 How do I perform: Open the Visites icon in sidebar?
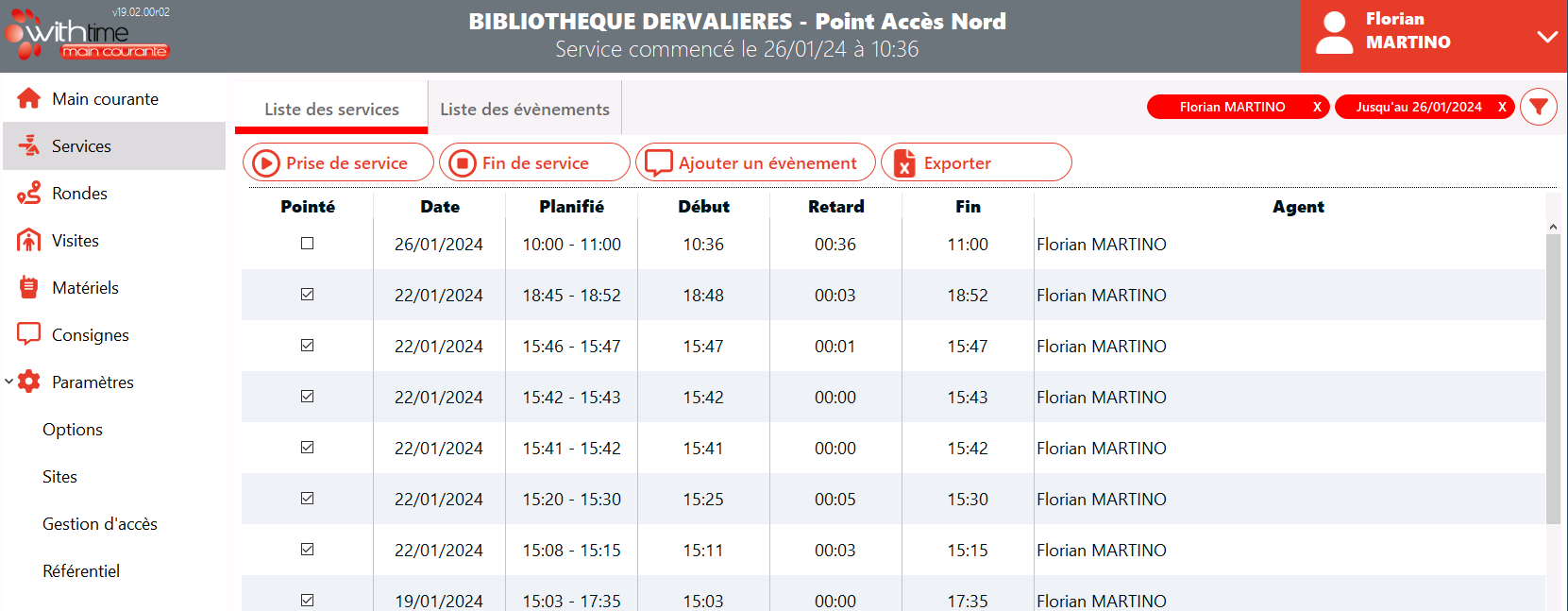pos(29,240)
